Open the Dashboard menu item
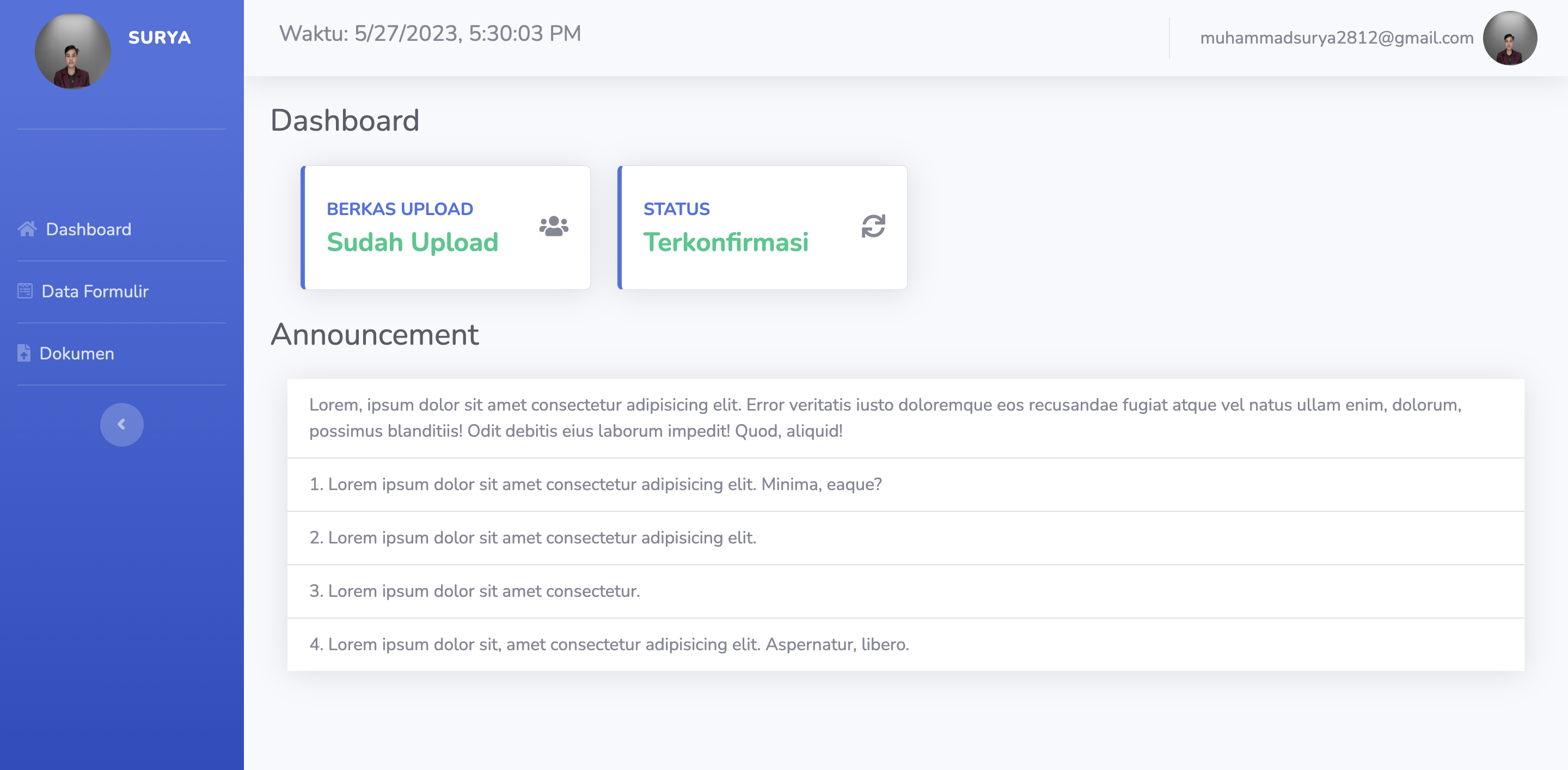This screenshot has width=1568, height=770. [88, 229]
